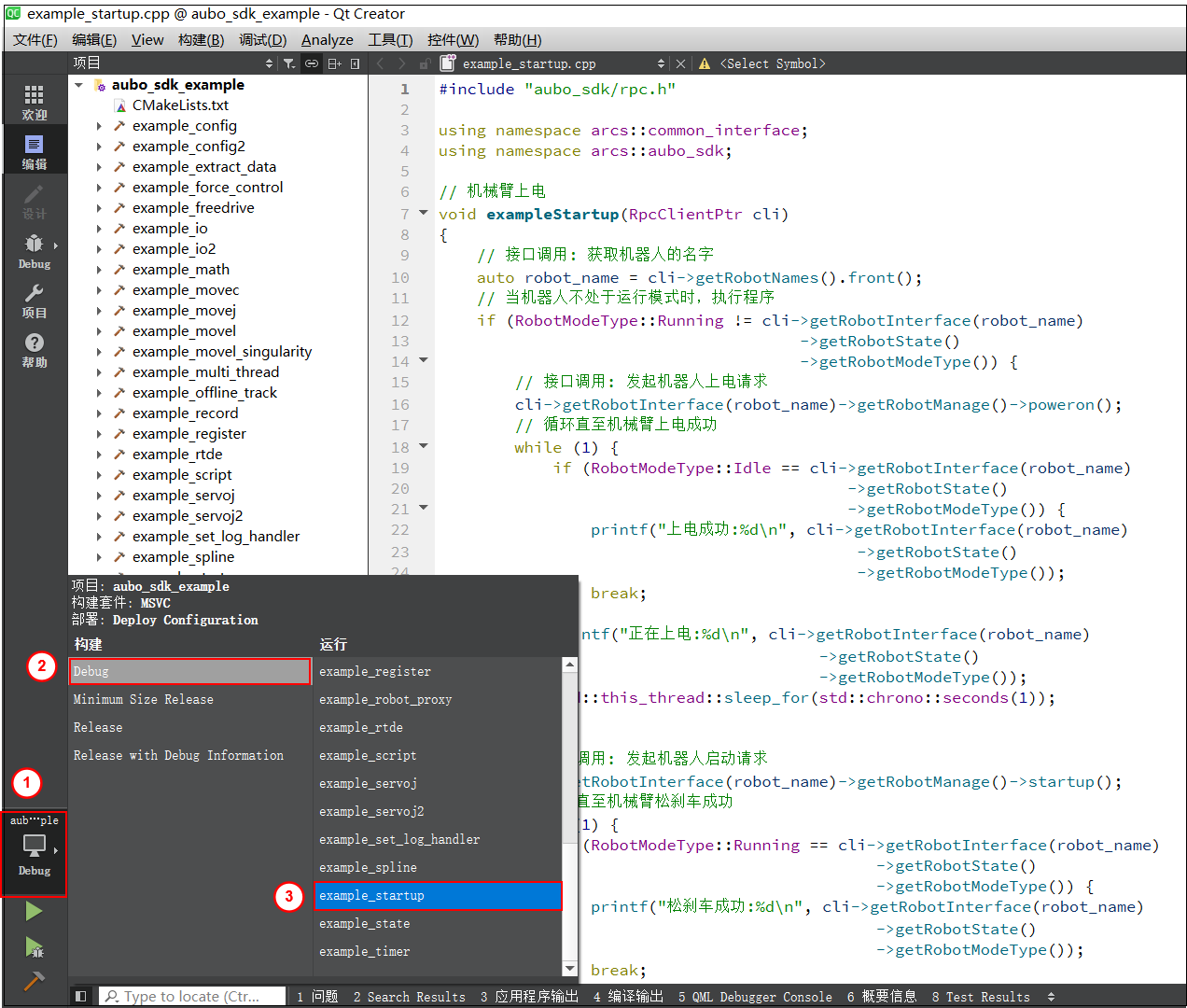Click the warning triangle icon in editor toolbar
Screen dimensions: 1187x1008
pyautogui.click(x=705, y=63)
